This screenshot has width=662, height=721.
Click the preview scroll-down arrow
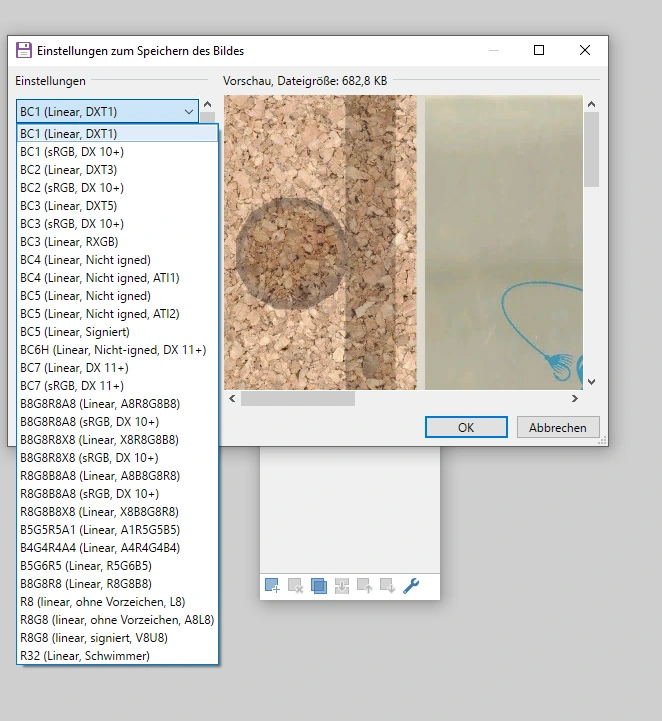pyautogui.click(x=590, y=381)
